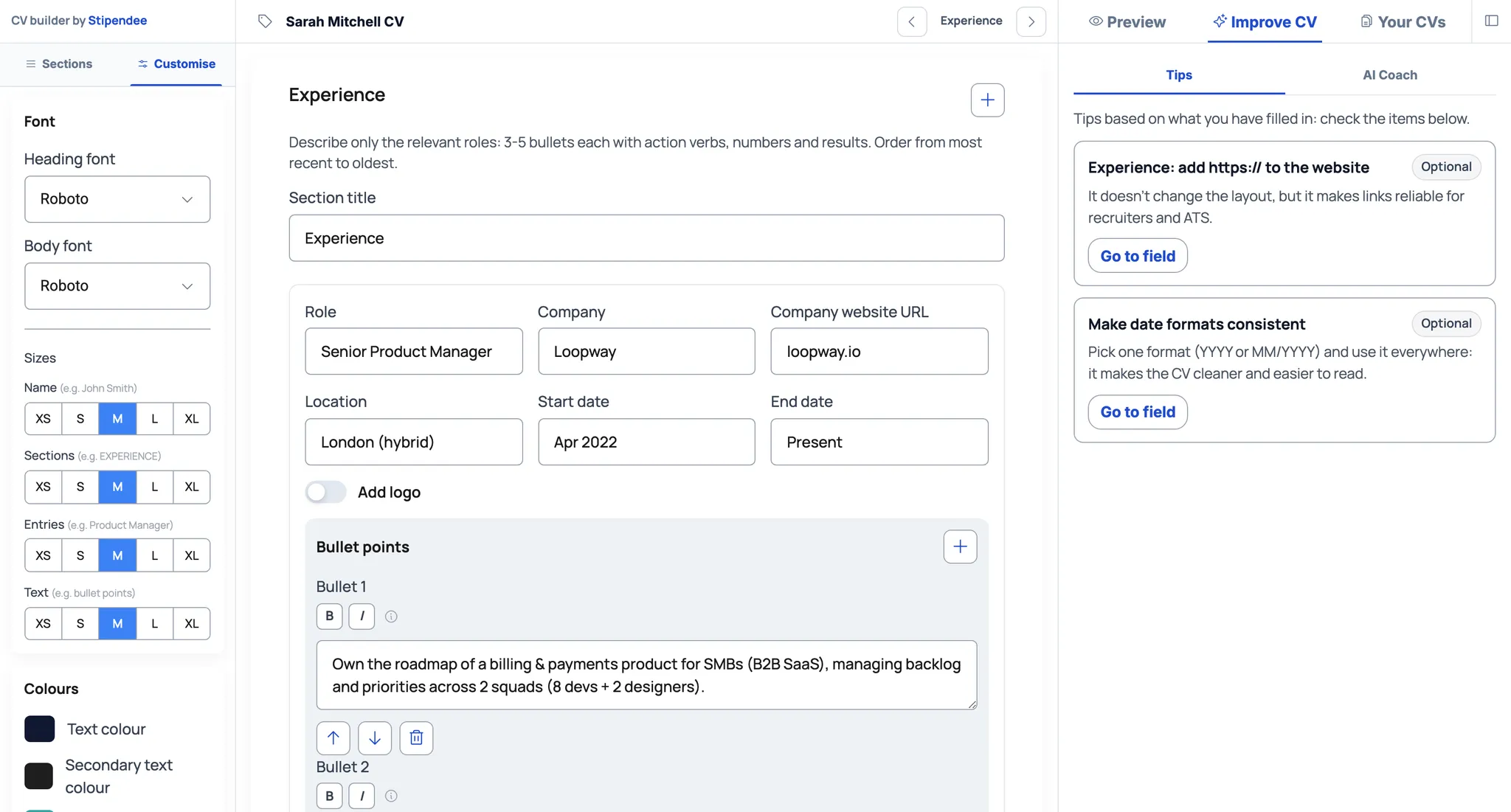
Task: Set Entries size to XS
Action: (x=44, y=555)
